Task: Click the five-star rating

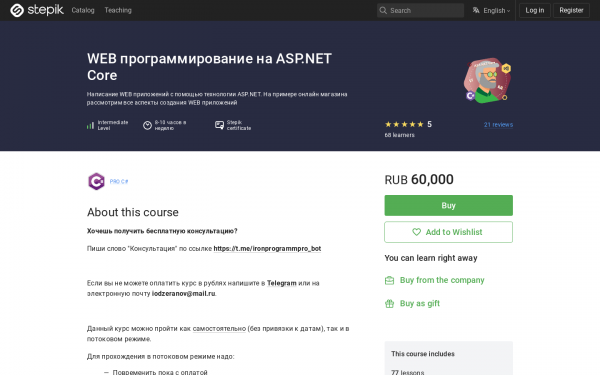Action: [x=404, y=124]
